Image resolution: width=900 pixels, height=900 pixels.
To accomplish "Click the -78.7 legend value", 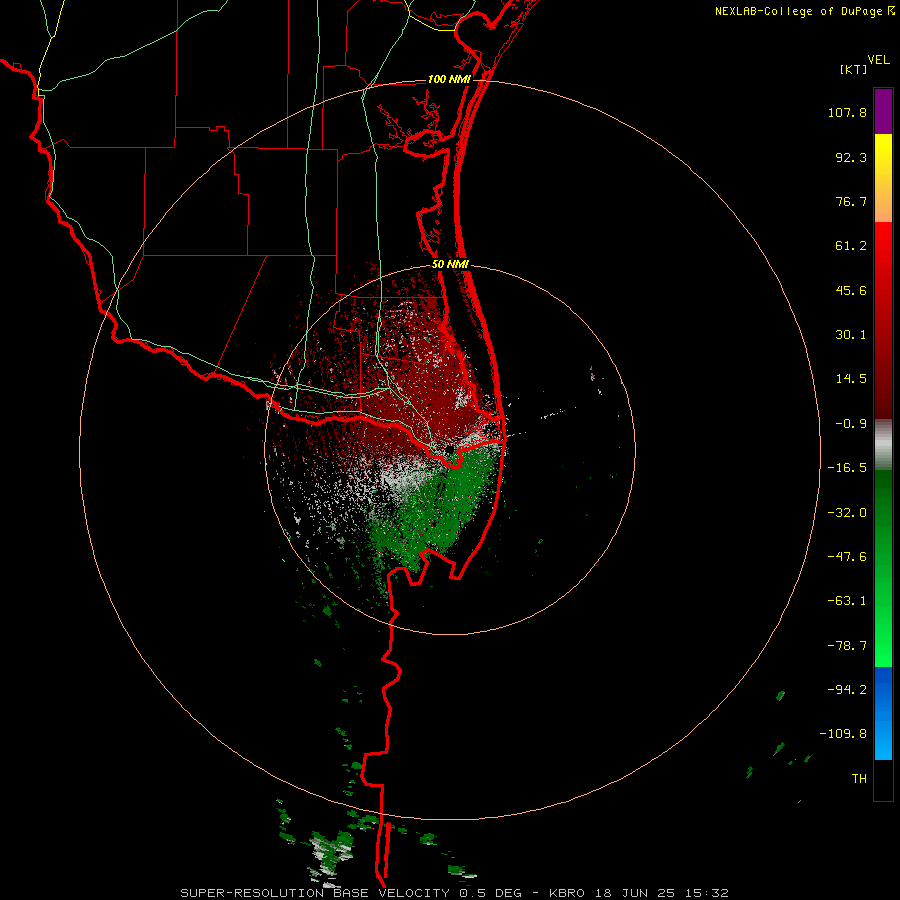I will [847, 646].
